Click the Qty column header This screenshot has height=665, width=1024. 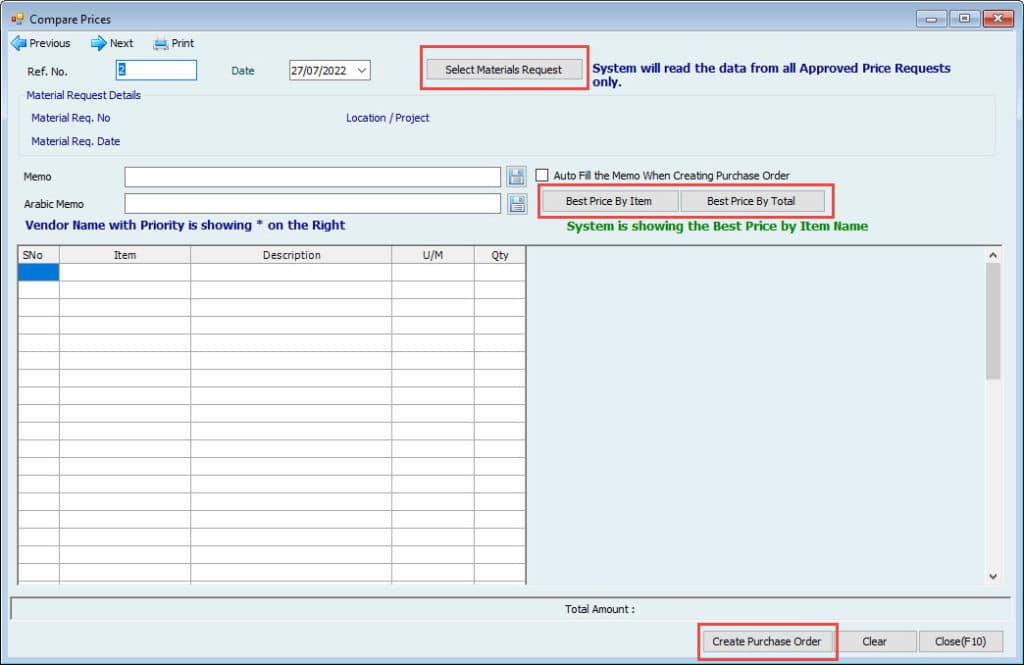pos(500,255)
